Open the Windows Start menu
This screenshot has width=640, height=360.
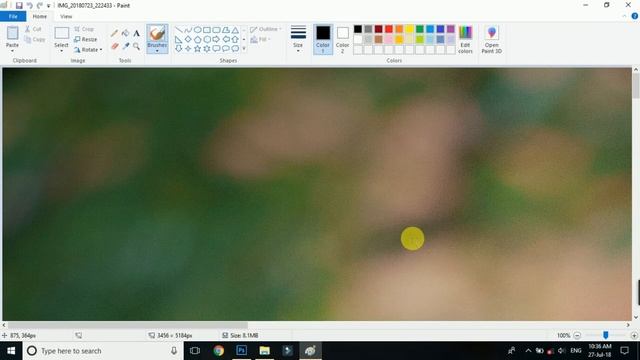(x=11, y=351)
